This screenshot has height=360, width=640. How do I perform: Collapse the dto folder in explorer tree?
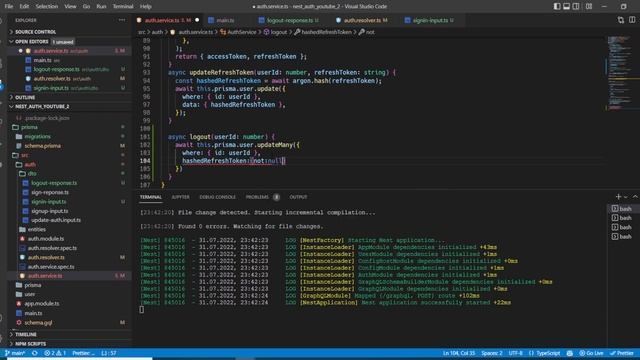coord(69,173)
